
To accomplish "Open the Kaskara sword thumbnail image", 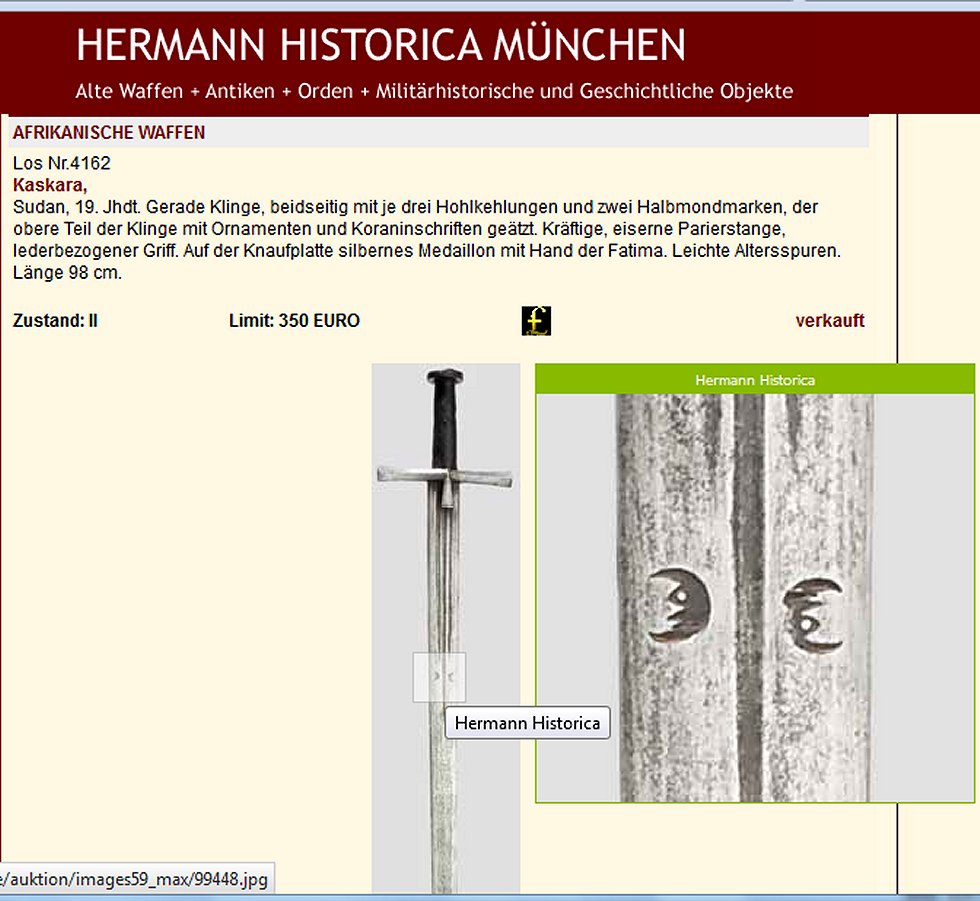I will pos(446,628).
